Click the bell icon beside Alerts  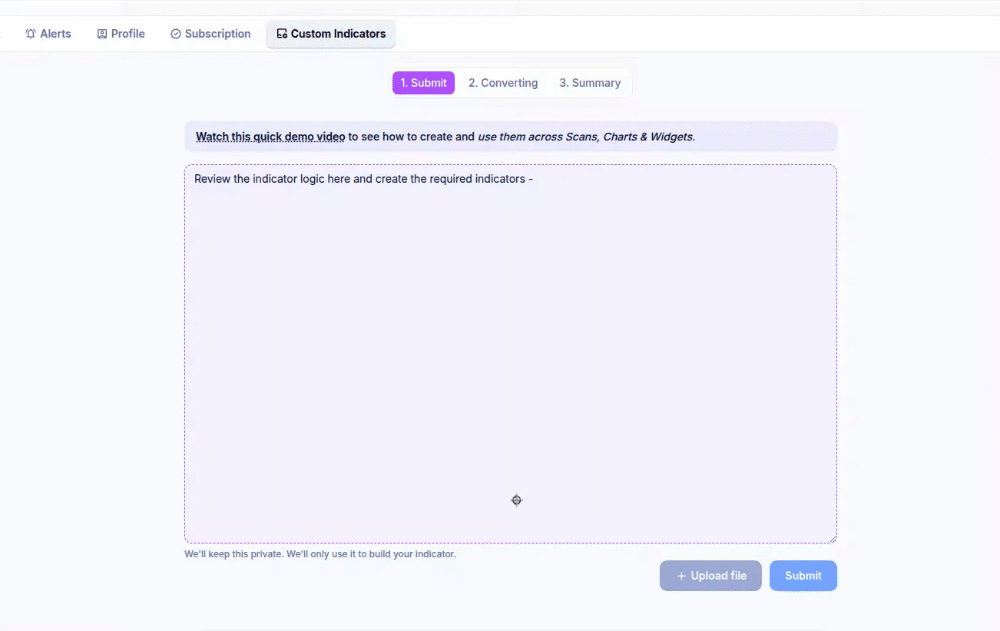(x=31, y=34)
